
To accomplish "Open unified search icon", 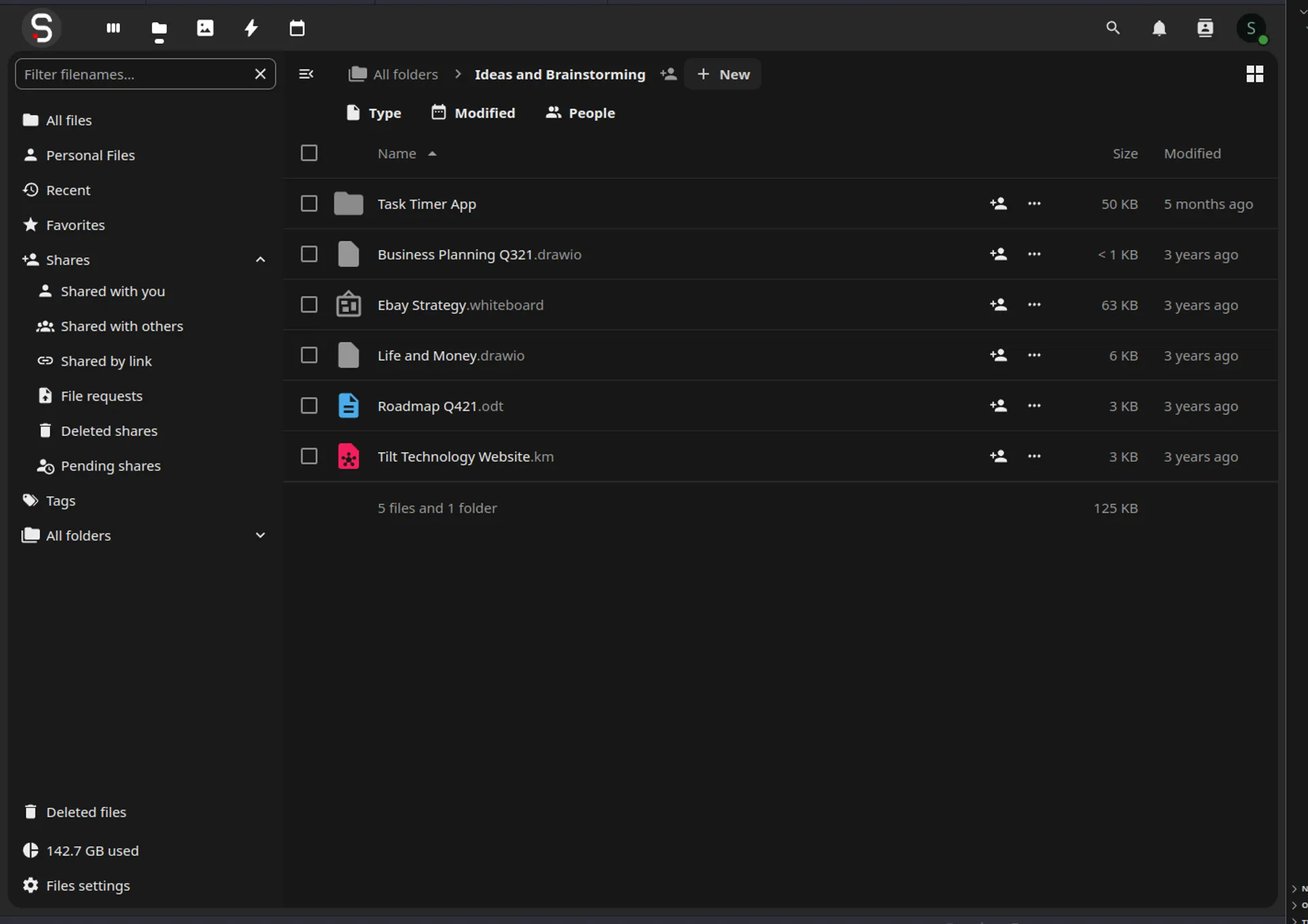I will pyautogui.click(x=1113, y=28).
